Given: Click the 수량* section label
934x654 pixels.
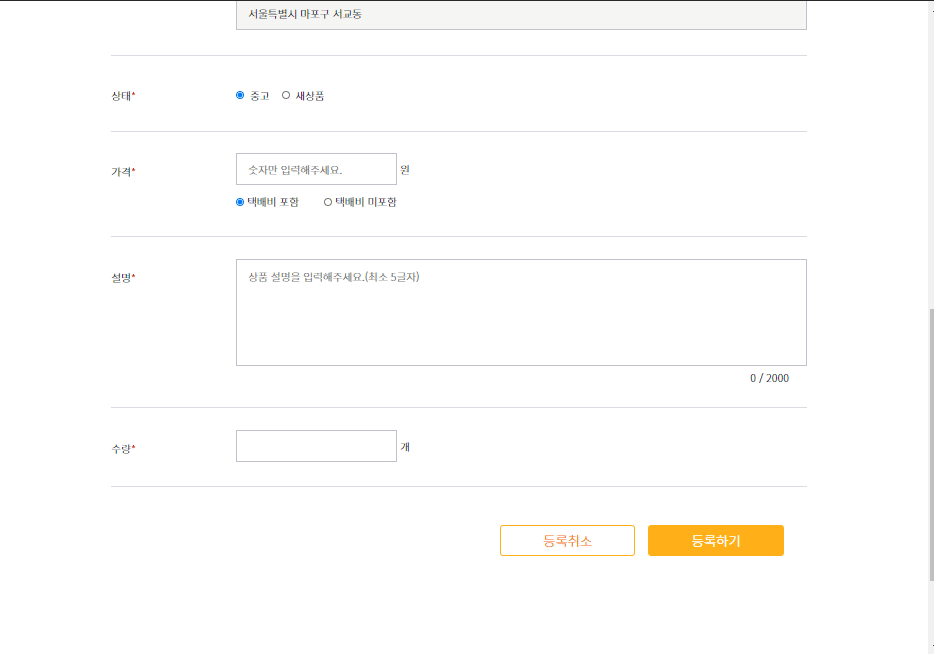Looking at the screenshot, I should 120,447.
